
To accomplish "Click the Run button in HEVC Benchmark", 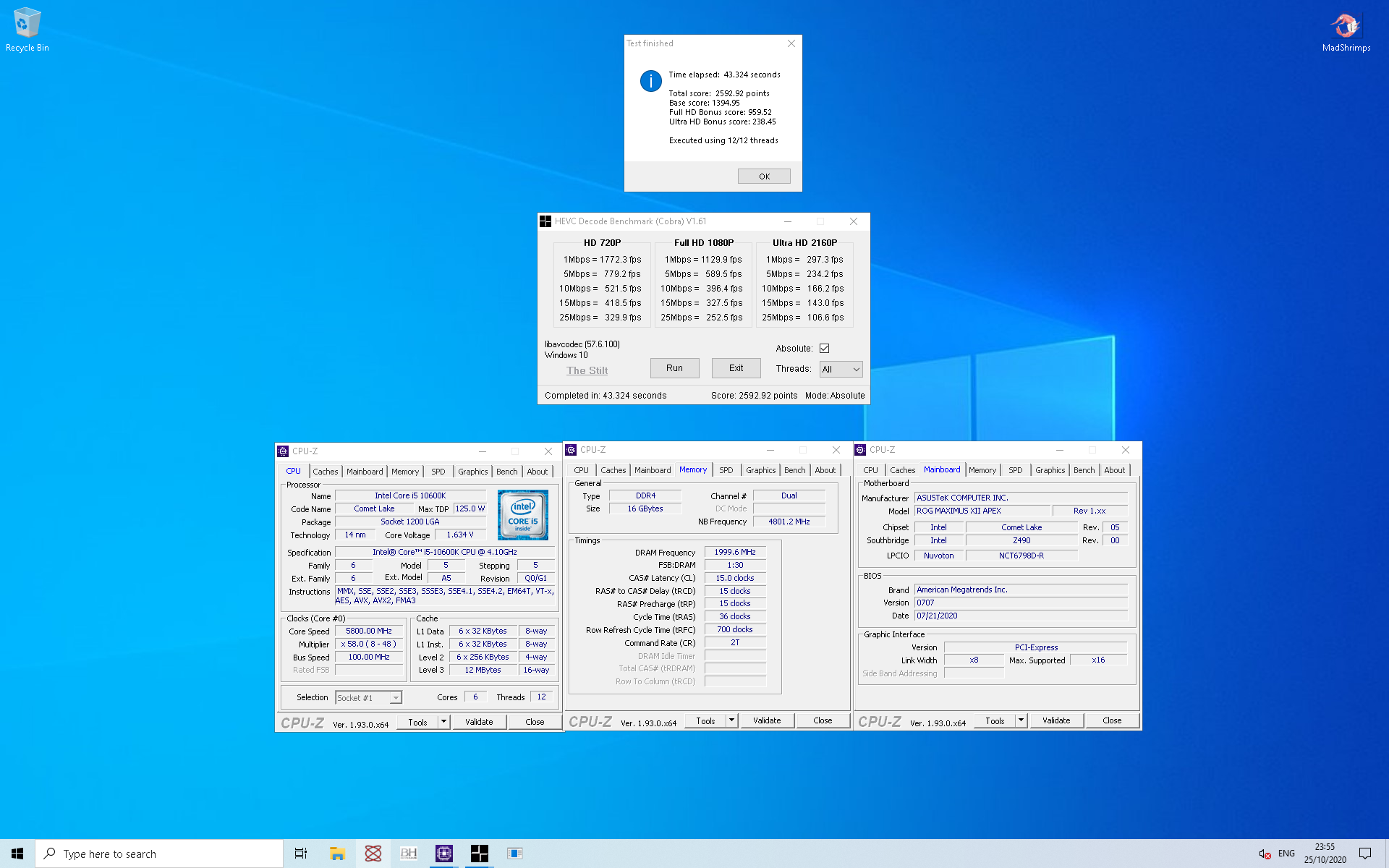I will tap(674, 368).
